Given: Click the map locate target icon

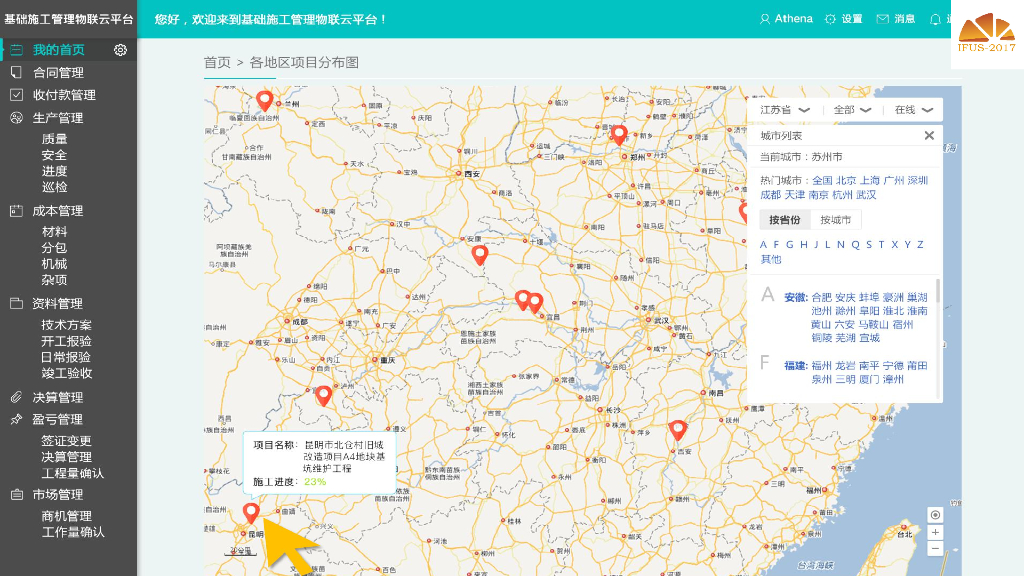Looking at the screenshot, I should [x=935, y=515].
